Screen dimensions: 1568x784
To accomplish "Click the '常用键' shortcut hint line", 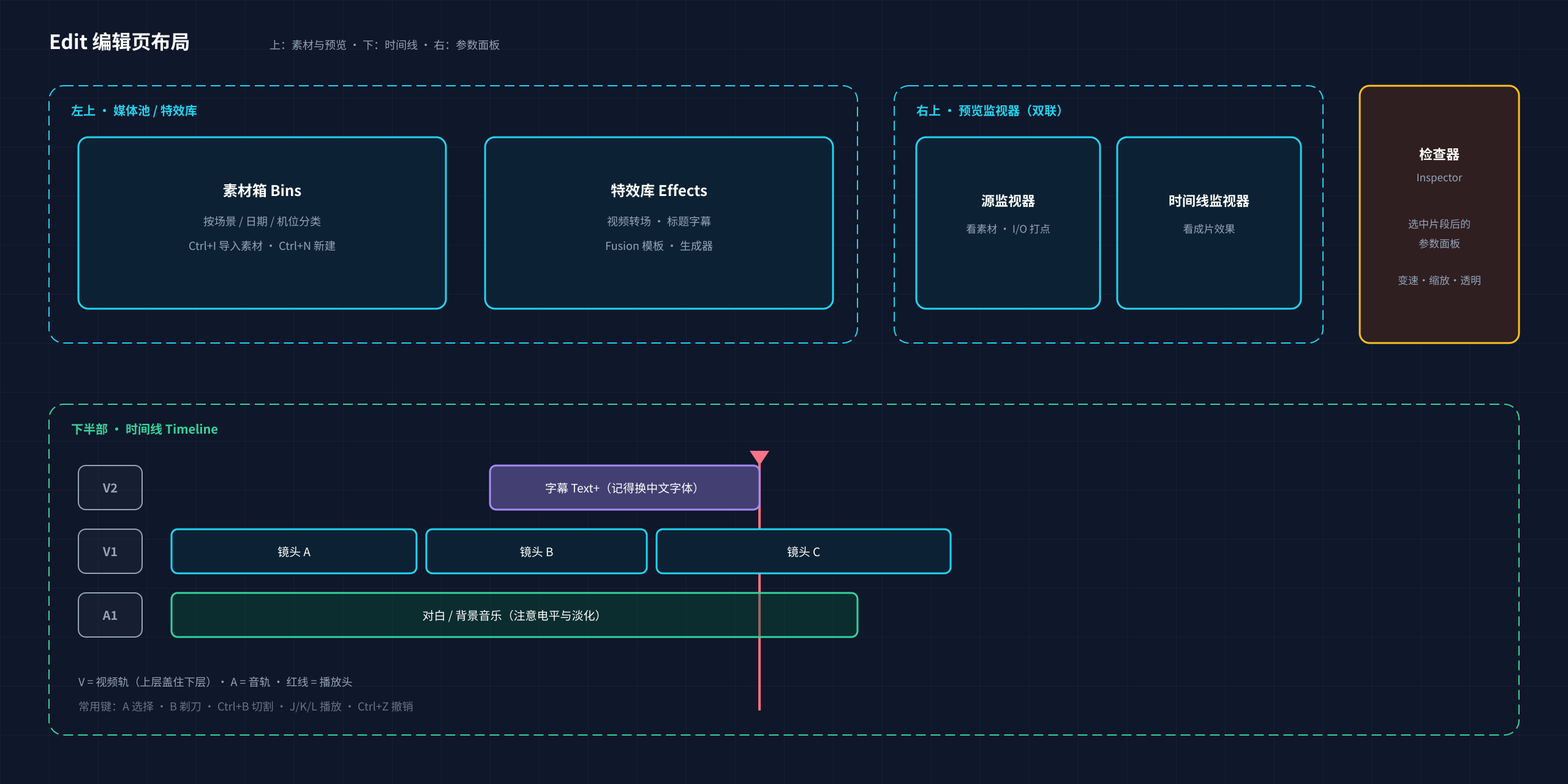I will click(x=246, y=706).
